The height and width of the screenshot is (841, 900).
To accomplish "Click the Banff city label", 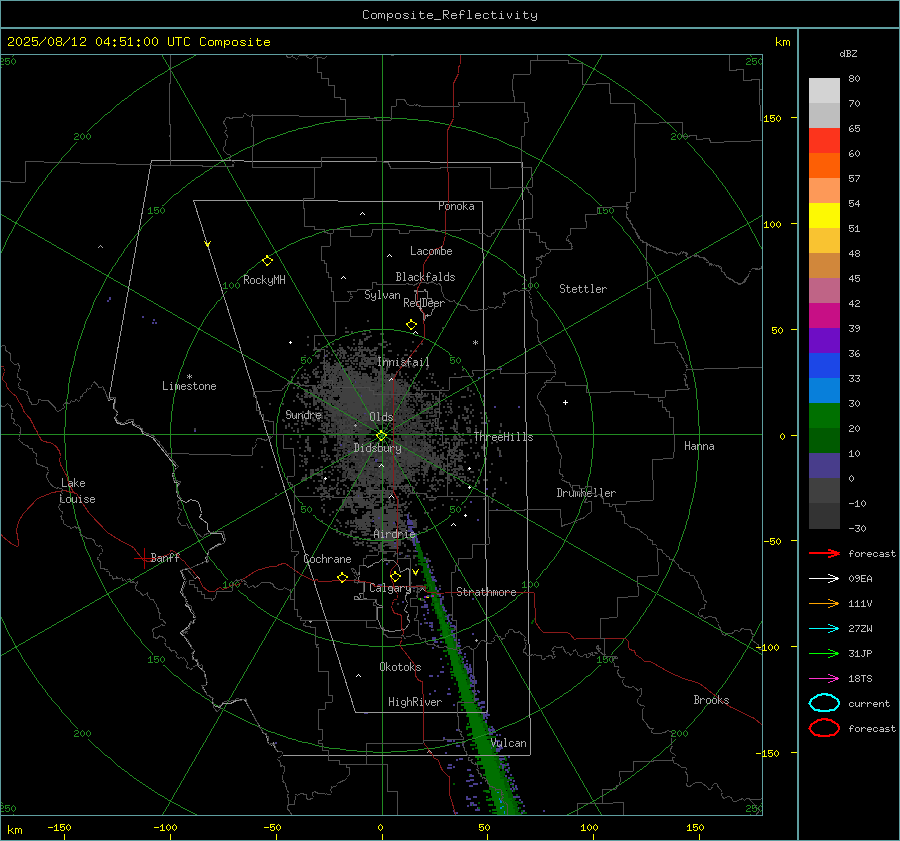I will 165,558.
